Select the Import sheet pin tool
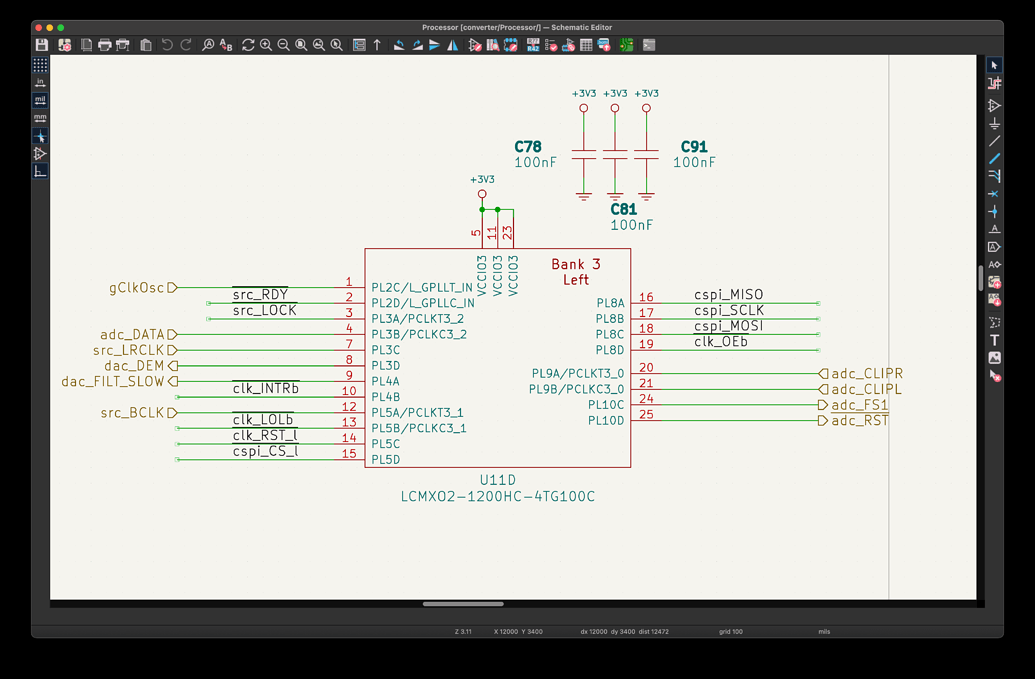The image size is (1035, 679). [994, 300]
